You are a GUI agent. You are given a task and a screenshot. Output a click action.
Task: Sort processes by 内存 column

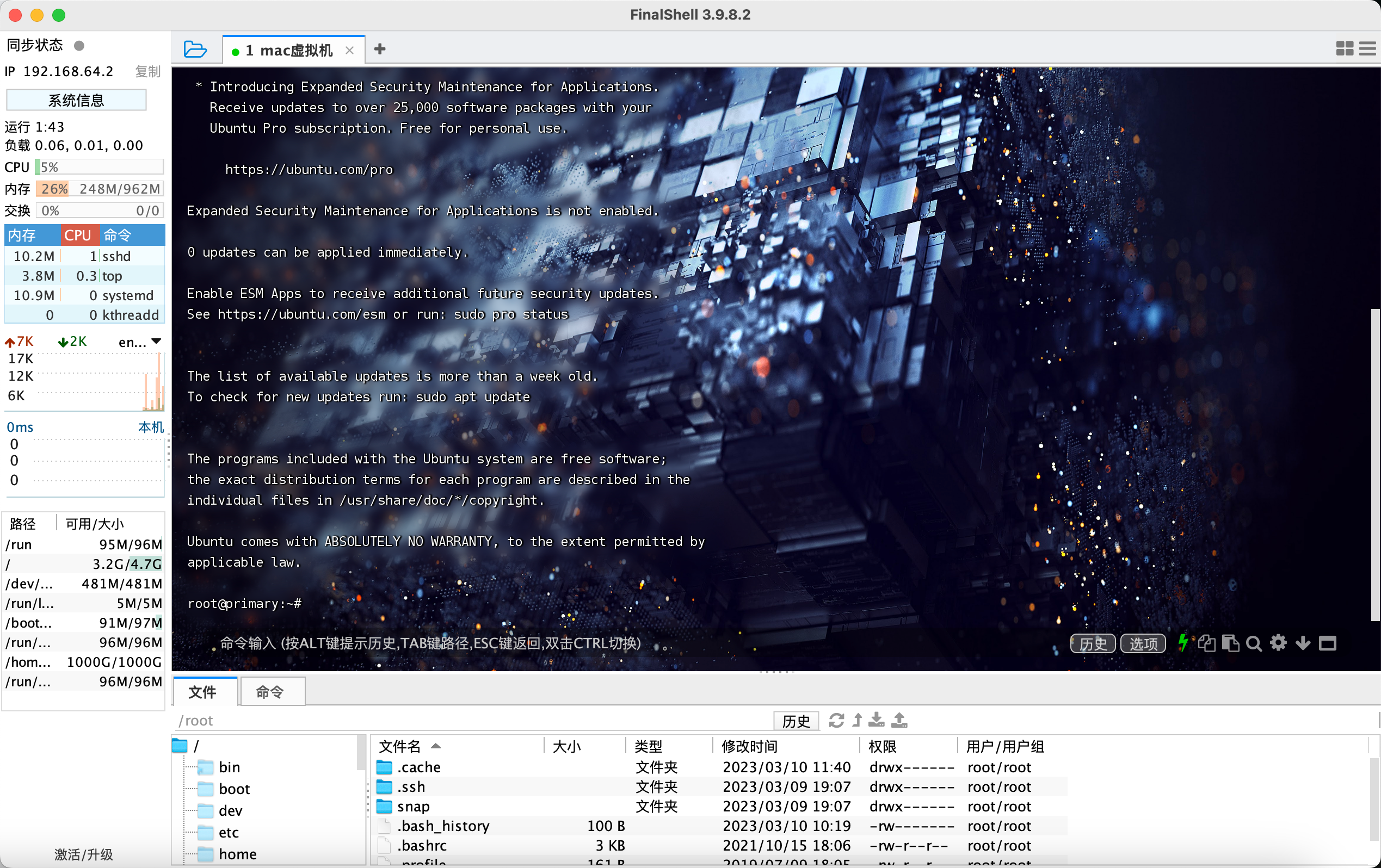[x=32, y=235]
